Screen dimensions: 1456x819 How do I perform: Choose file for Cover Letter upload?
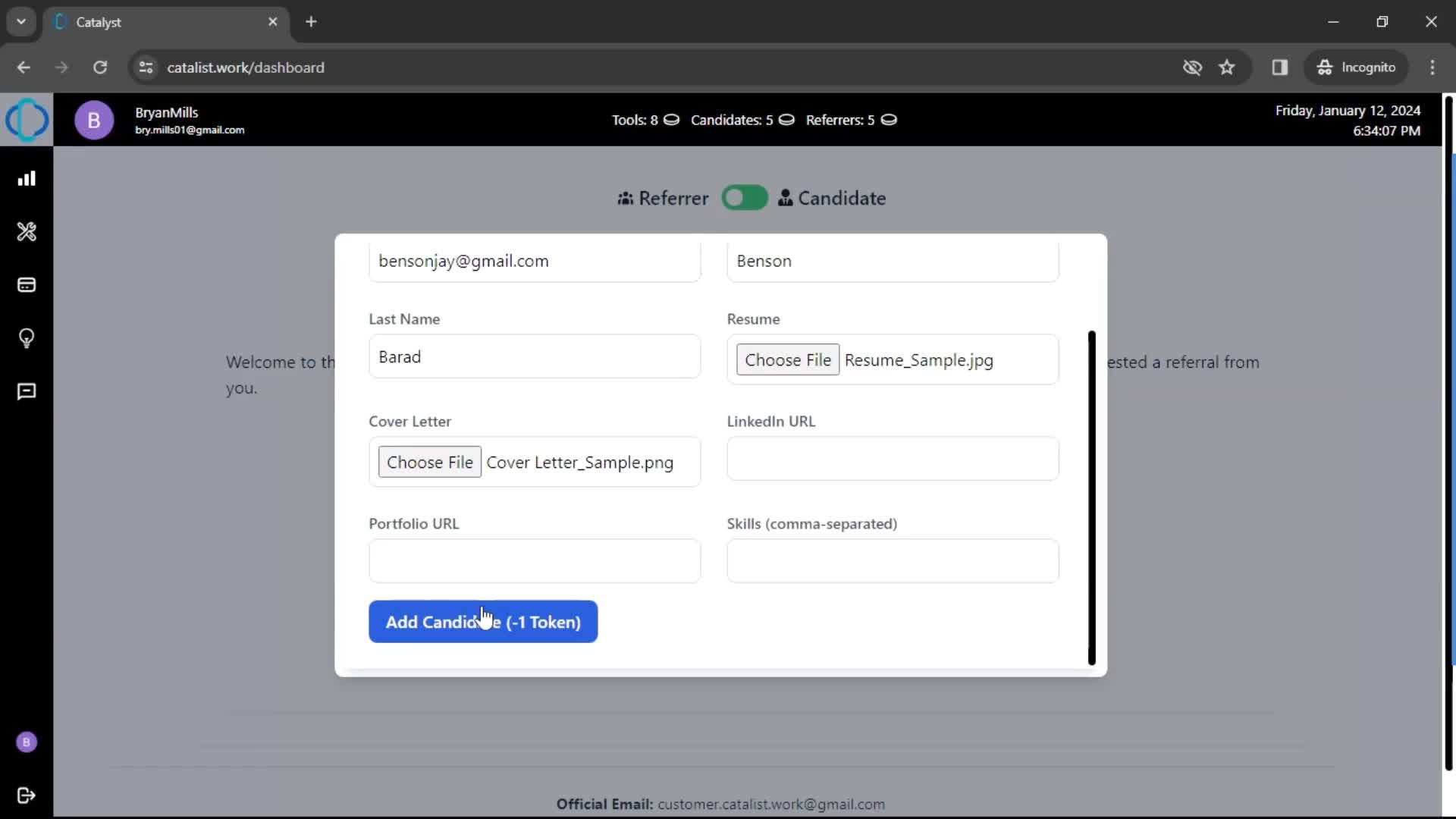tap(430, 462)
